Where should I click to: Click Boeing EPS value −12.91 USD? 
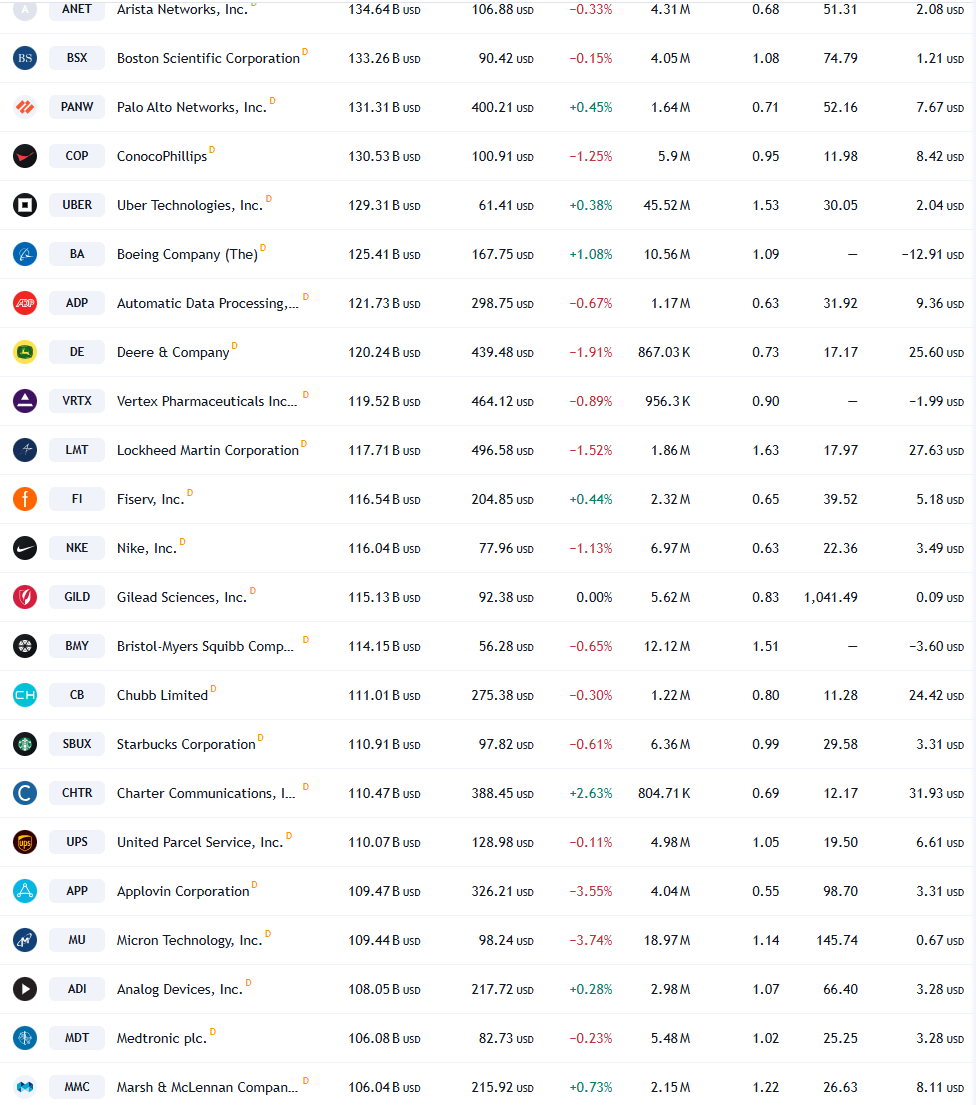932,254
